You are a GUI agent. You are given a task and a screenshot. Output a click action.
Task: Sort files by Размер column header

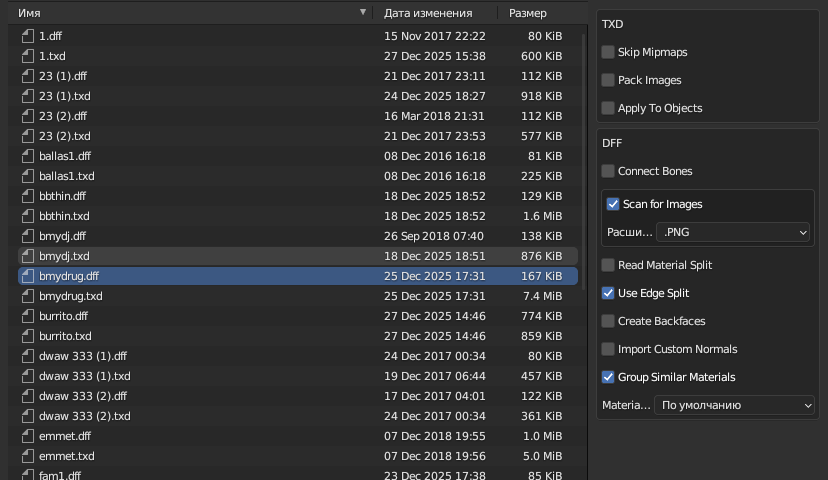tap(528, 13)
